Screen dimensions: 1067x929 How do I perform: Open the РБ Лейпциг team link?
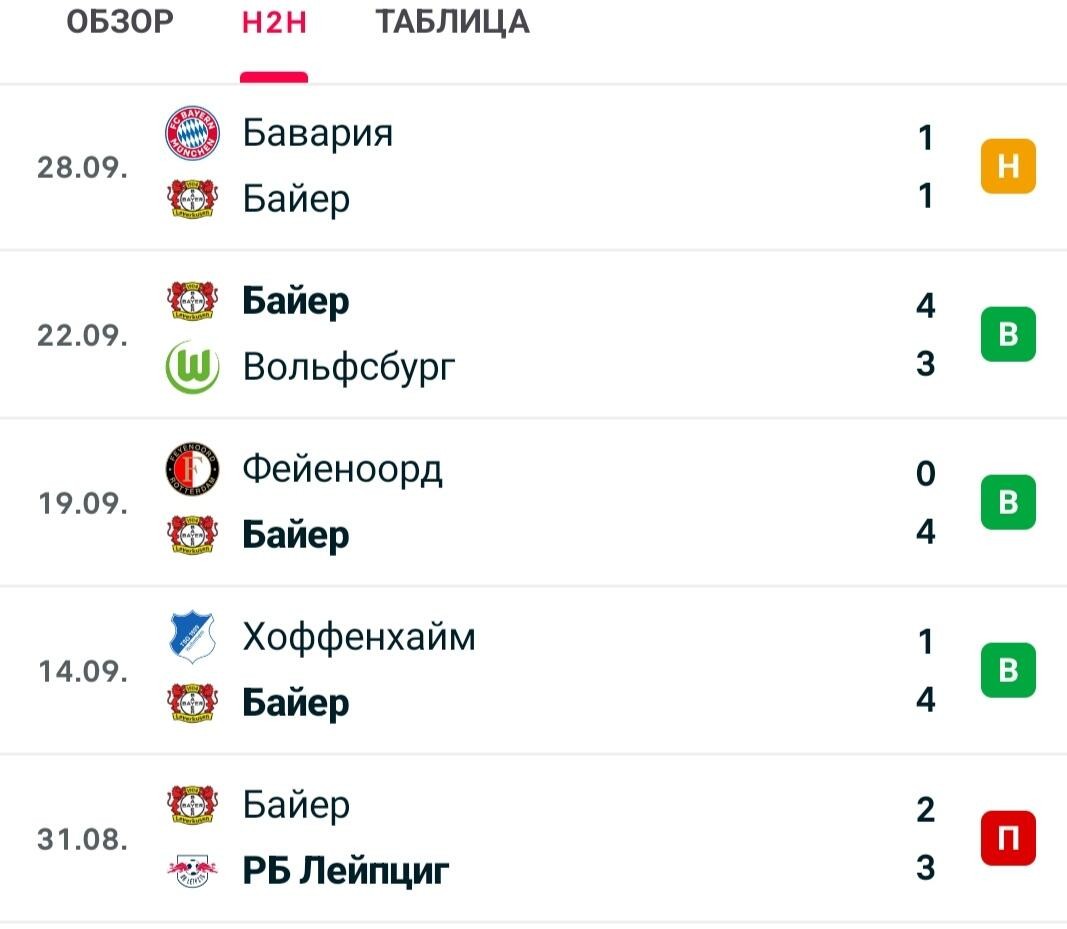[346, 871]
